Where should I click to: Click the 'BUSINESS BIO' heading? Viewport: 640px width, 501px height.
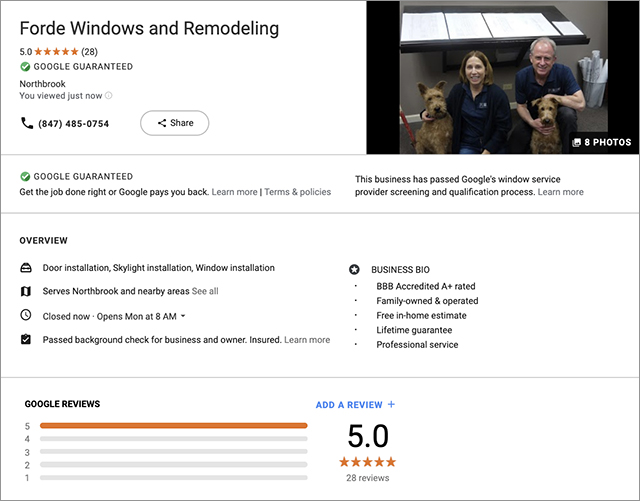pos(400,270)
